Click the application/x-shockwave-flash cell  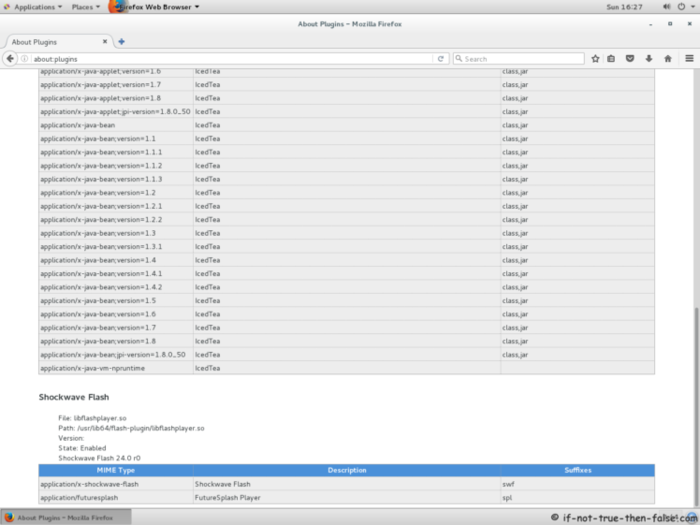116,484
